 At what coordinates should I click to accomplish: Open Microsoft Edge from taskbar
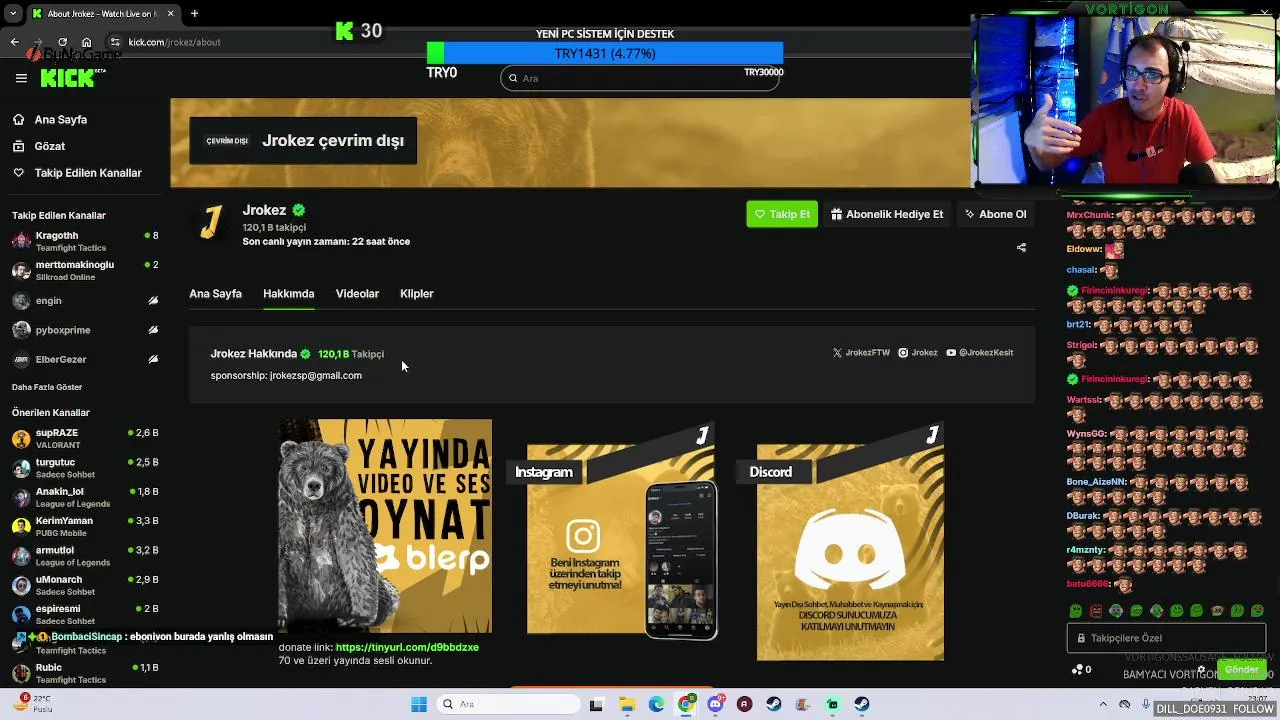[656, 704]
